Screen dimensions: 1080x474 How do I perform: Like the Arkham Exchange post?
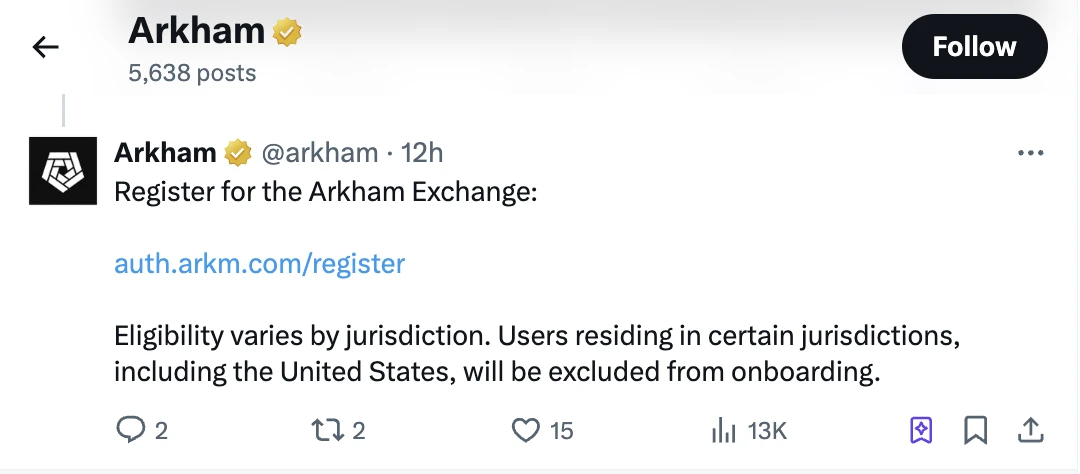[x=526, y=430]
